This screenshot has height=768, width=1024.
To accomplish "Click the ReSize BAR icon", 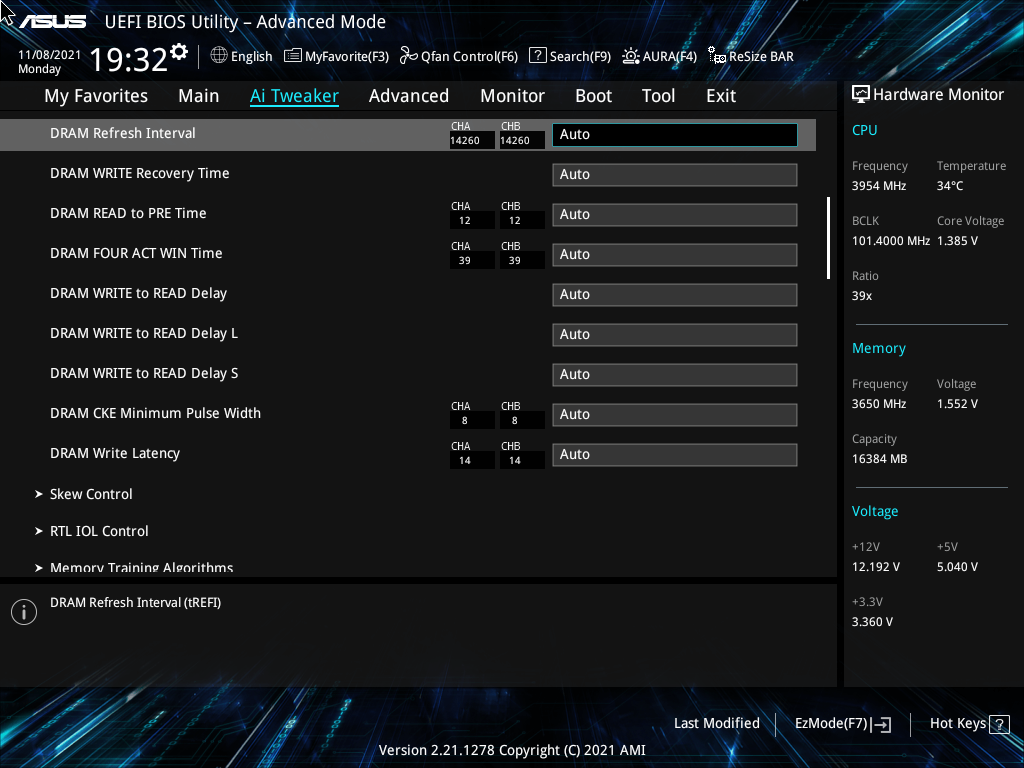I will tap(717, 56).
